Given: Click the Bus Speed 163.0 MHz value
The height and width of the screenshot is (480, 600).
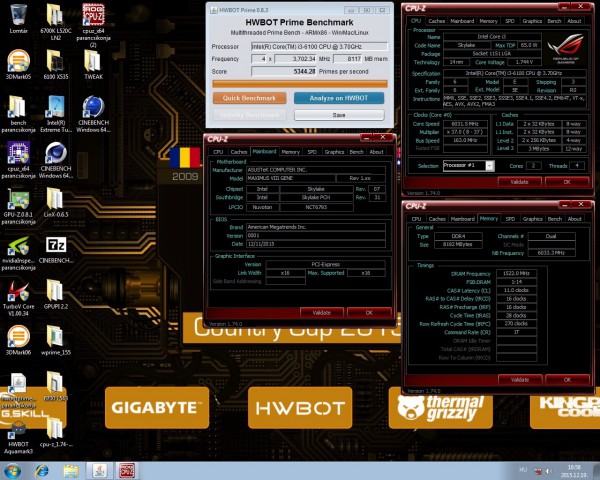Looking at the screenshot, I should tap(465, 140).
